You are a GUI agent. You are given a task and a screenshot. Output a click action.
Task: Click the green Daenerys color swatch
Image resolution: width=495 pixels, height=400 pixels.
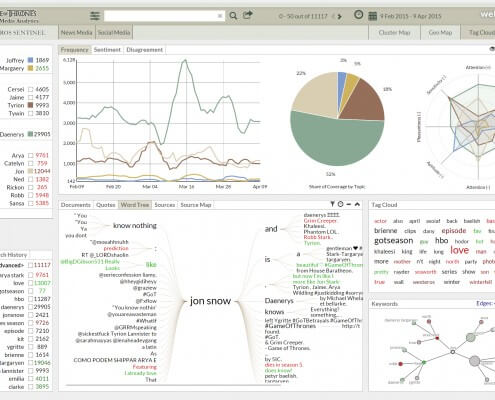click(x=31, y=134)
